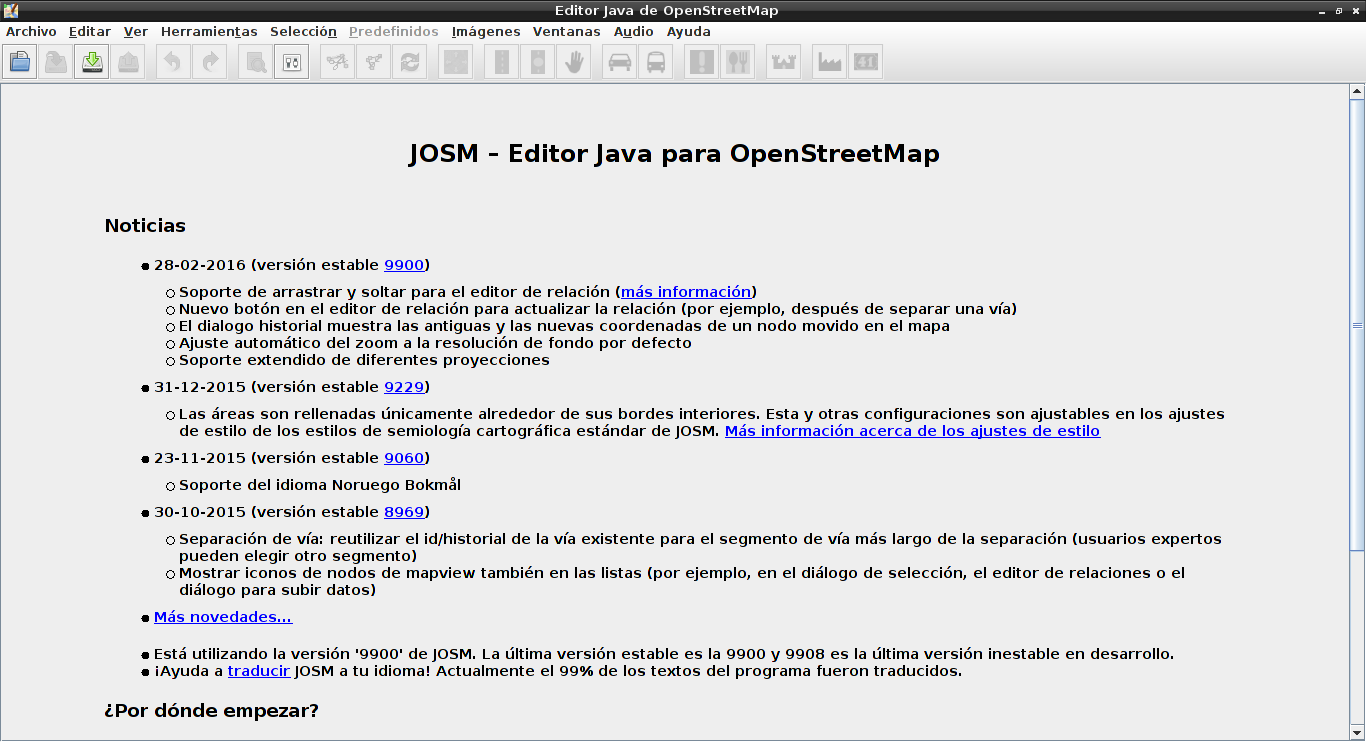Open the Herramientas menu

pos(209,31)
